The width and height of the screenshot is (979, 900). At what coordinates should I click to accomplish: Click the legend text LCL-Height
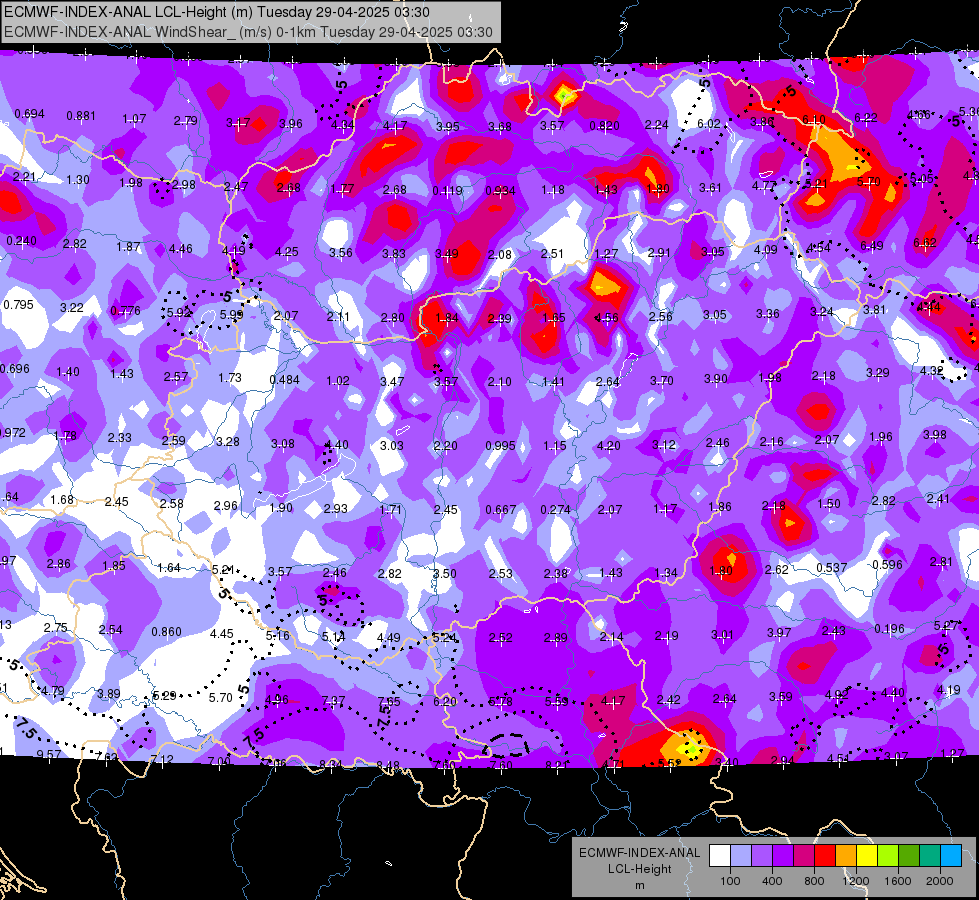click(x=639, y=869)
